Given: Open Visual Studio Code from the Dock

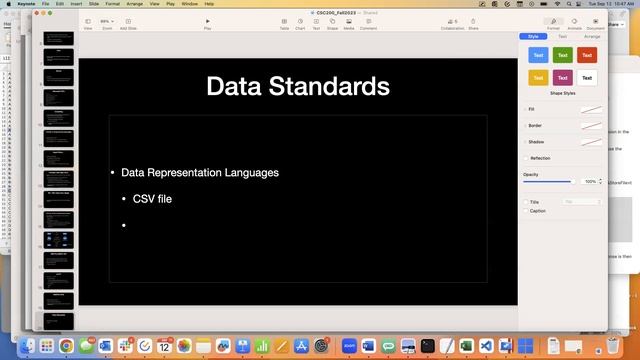Looking at the screenshot, I should pyautogui.click(x=486, y=346).
